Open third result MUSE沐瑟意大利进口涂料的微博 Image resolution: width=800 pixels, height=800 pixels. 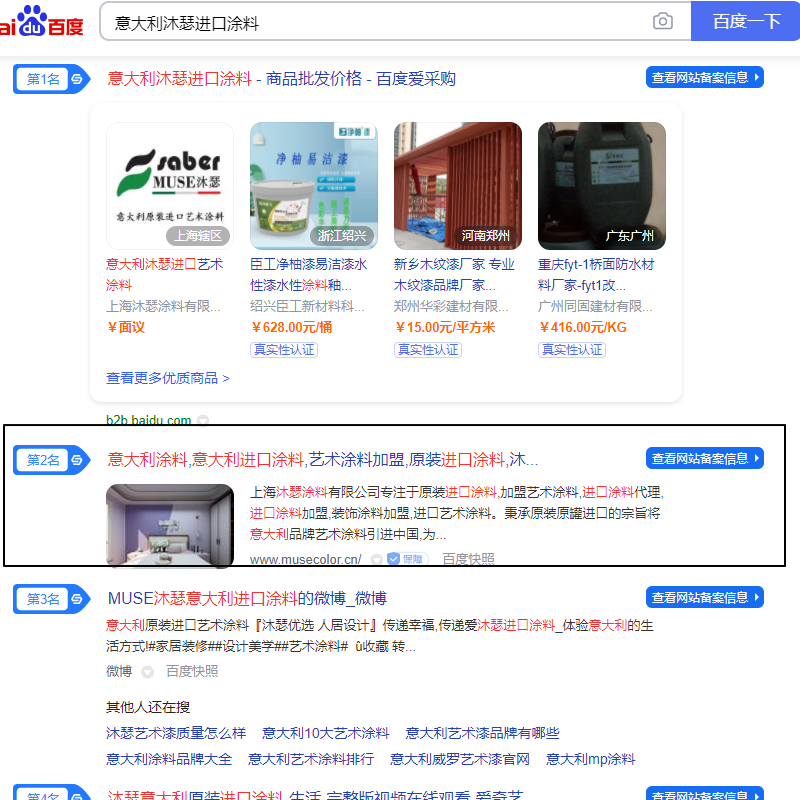coord(247,598)
